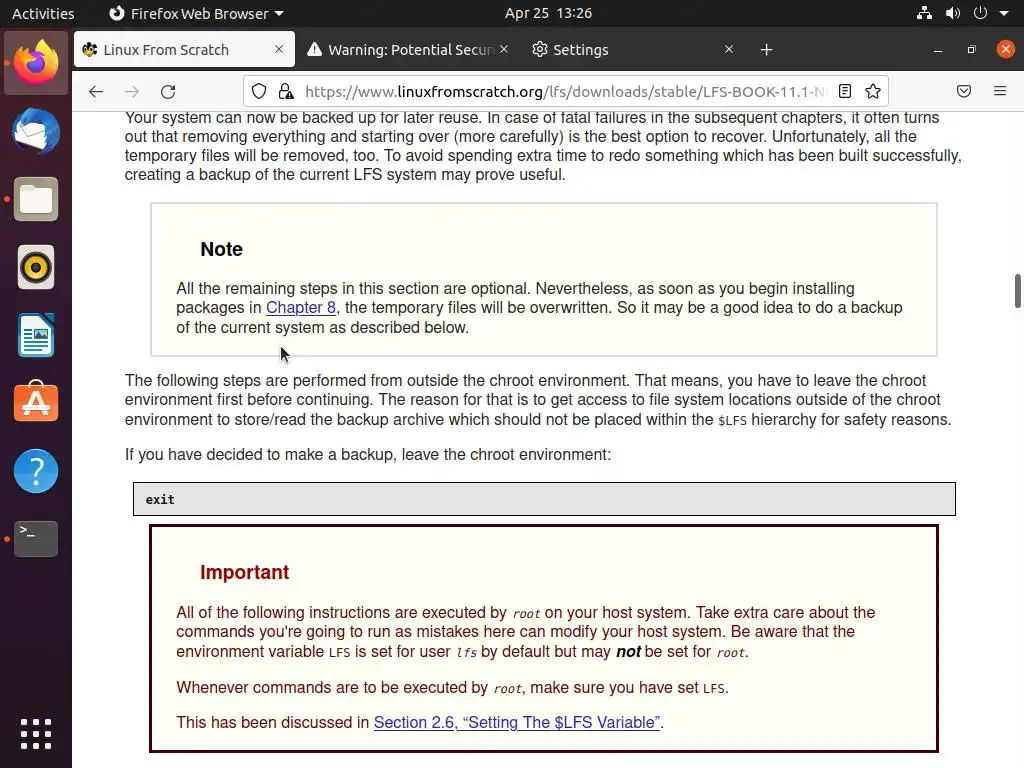Toggle reader view icon in address bar

tap(844, 91)
